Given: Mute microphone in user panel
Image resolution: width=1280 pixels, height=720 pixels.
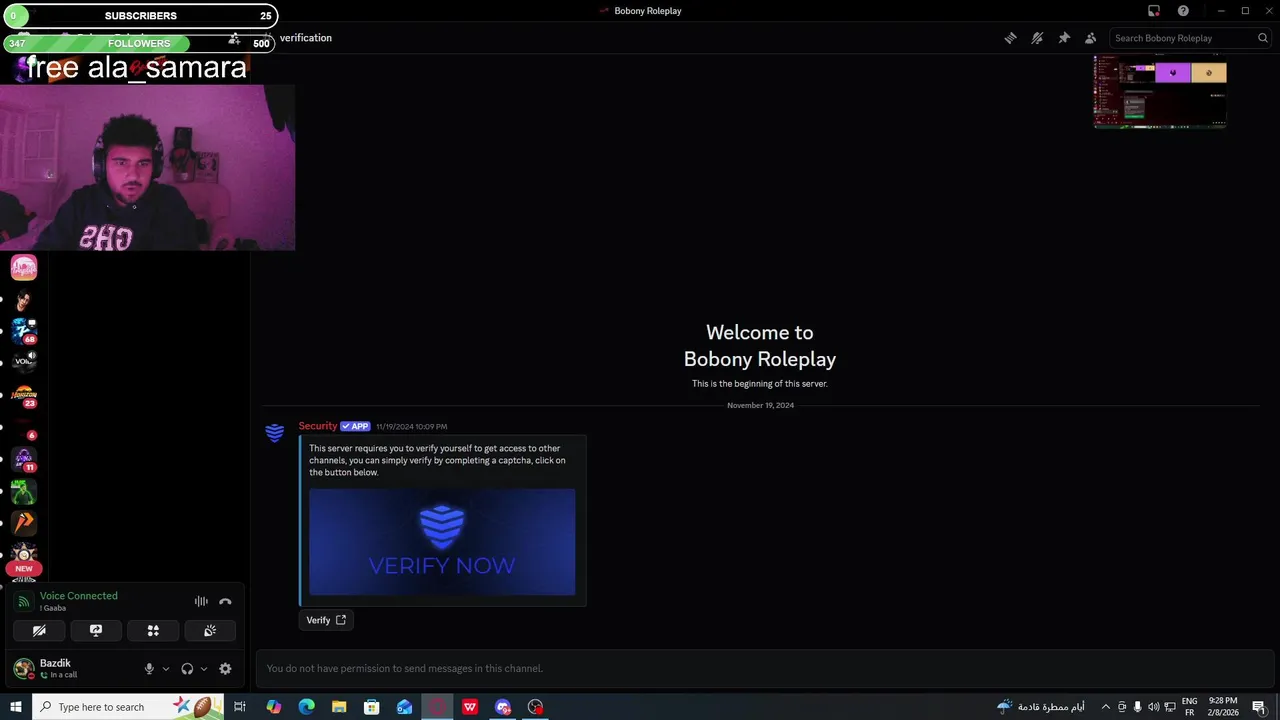Looking at the screenshot, I should coord(149,669).
